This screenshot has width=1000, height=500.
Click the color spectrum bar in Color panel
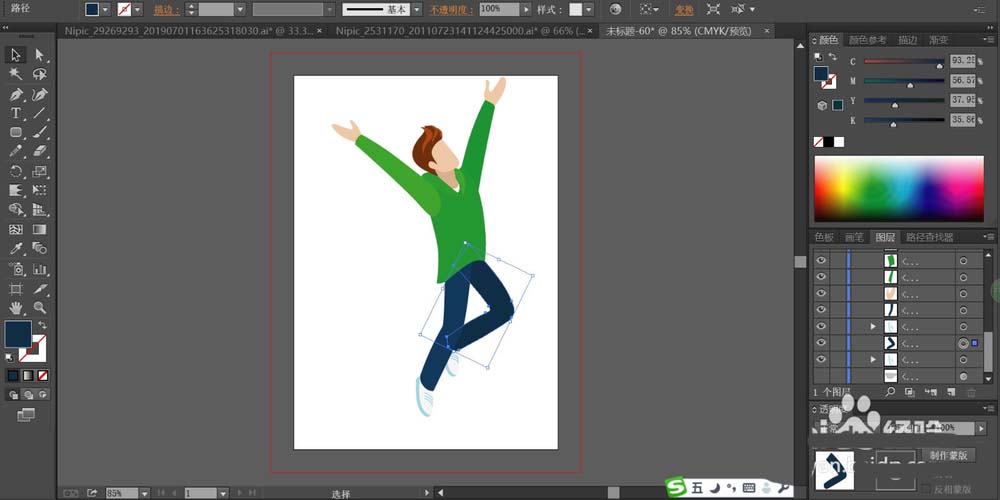[x=899, y=189]
